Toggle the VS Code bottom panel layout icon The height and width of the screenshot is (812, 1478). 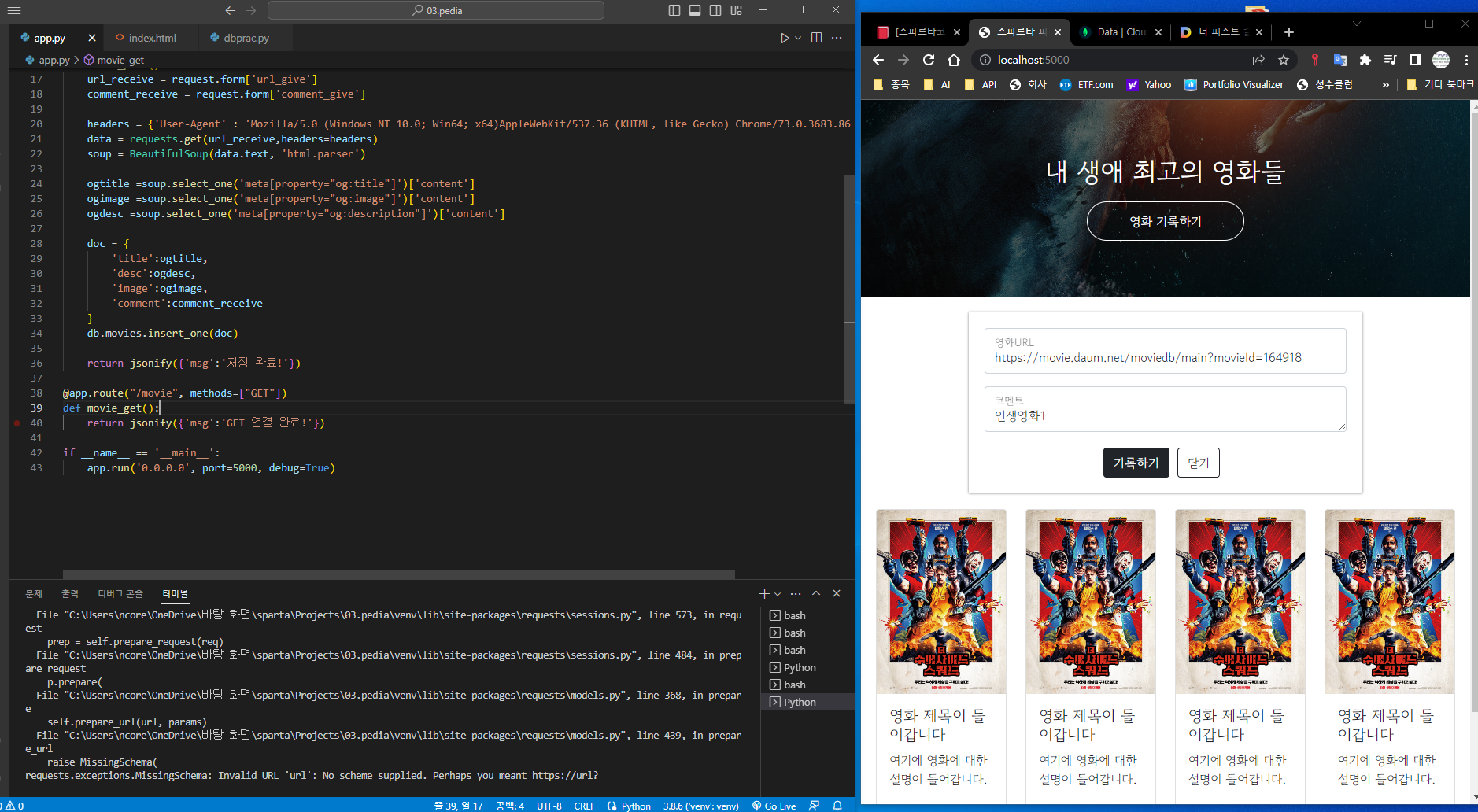(695, 10)
